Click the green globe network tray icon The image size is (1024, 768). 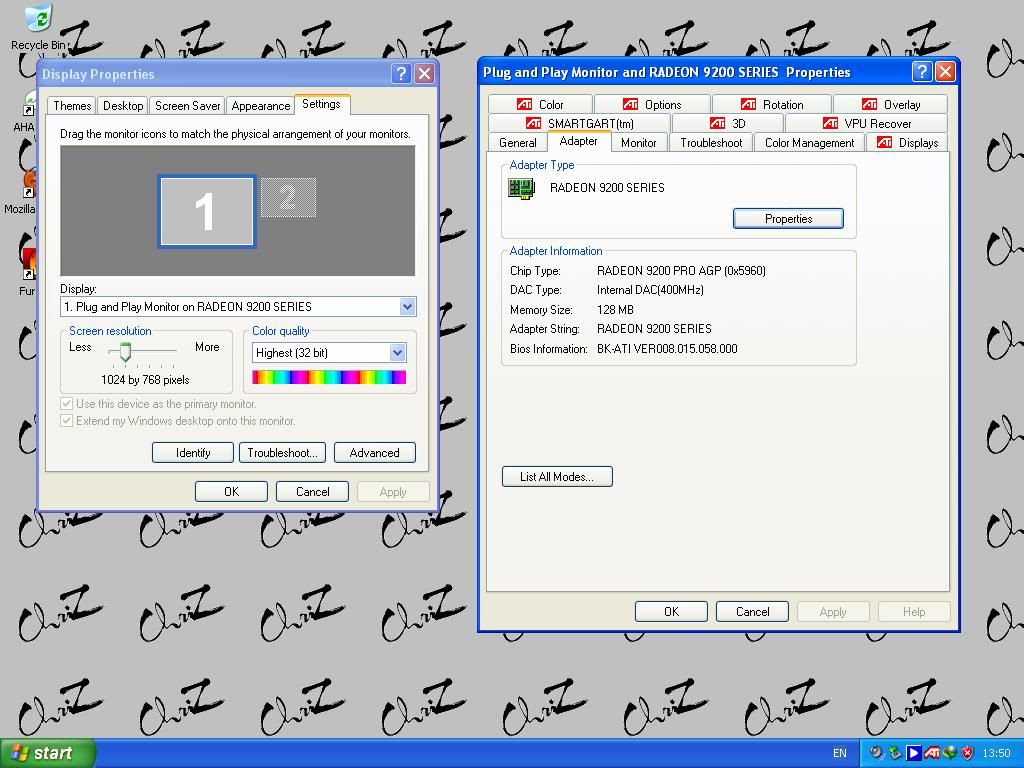tap(950, 753)
